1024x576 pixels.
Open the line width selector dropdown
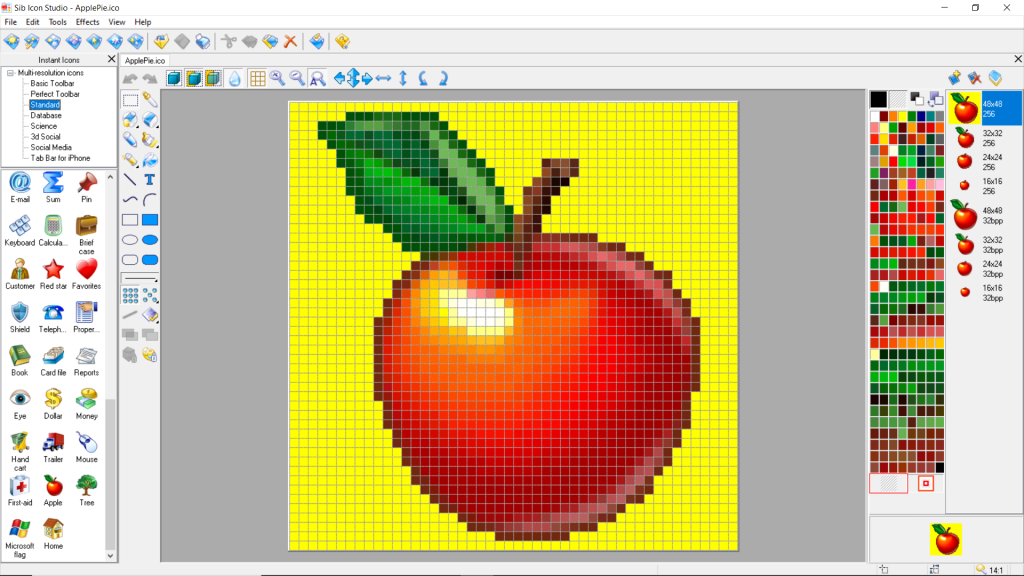pyautogui.click(x=140, y=278)
